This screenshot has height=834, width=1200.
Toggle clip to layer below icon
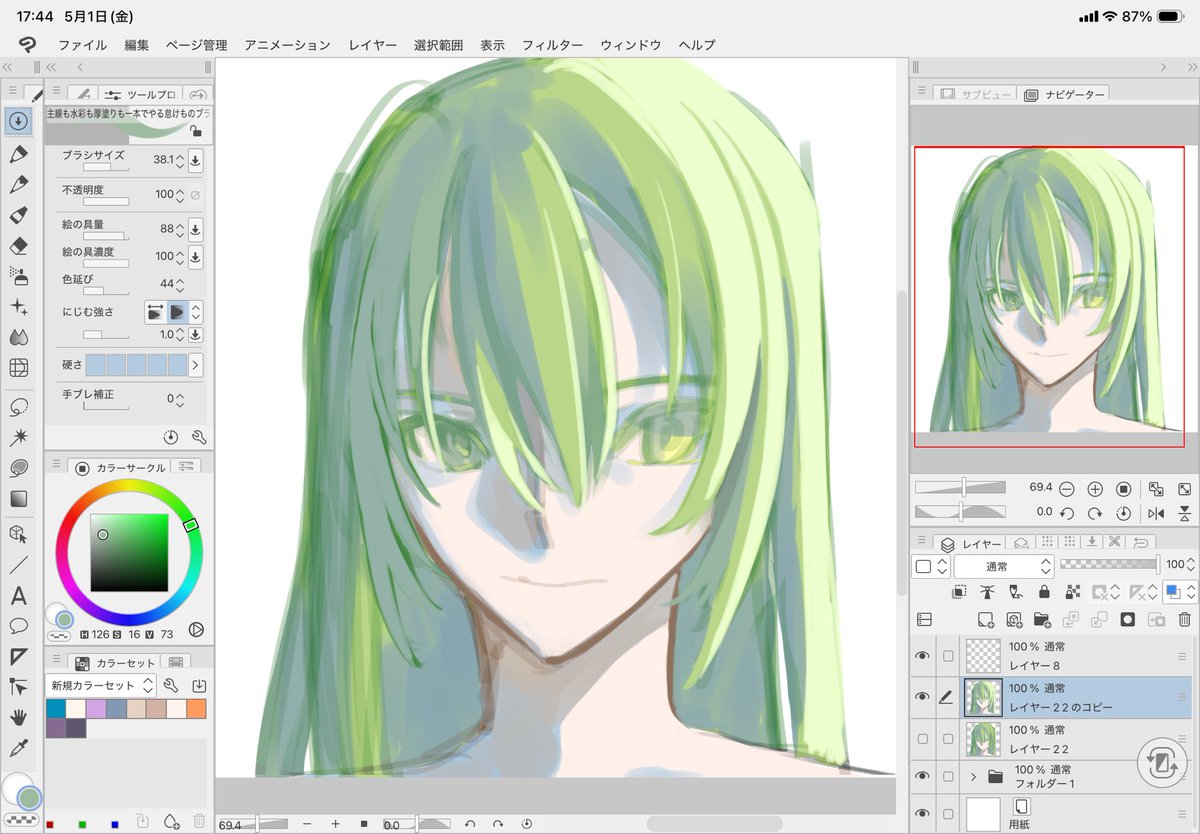point(959,592)
